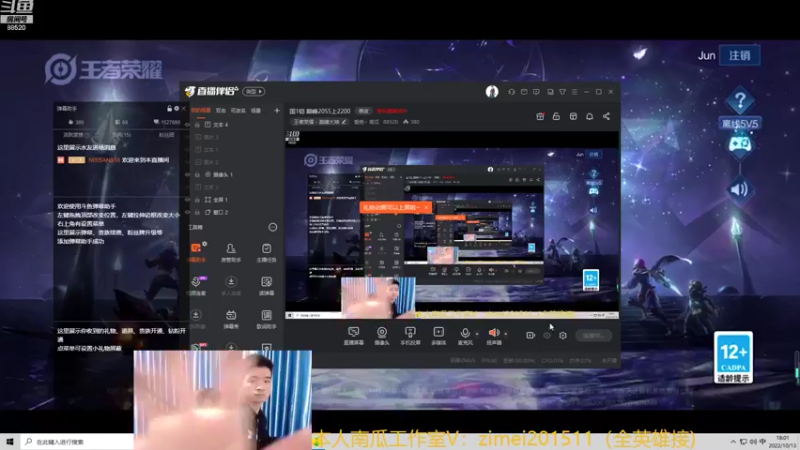
Task: Click the red warning text link
Action: click(x=392, y=111)
